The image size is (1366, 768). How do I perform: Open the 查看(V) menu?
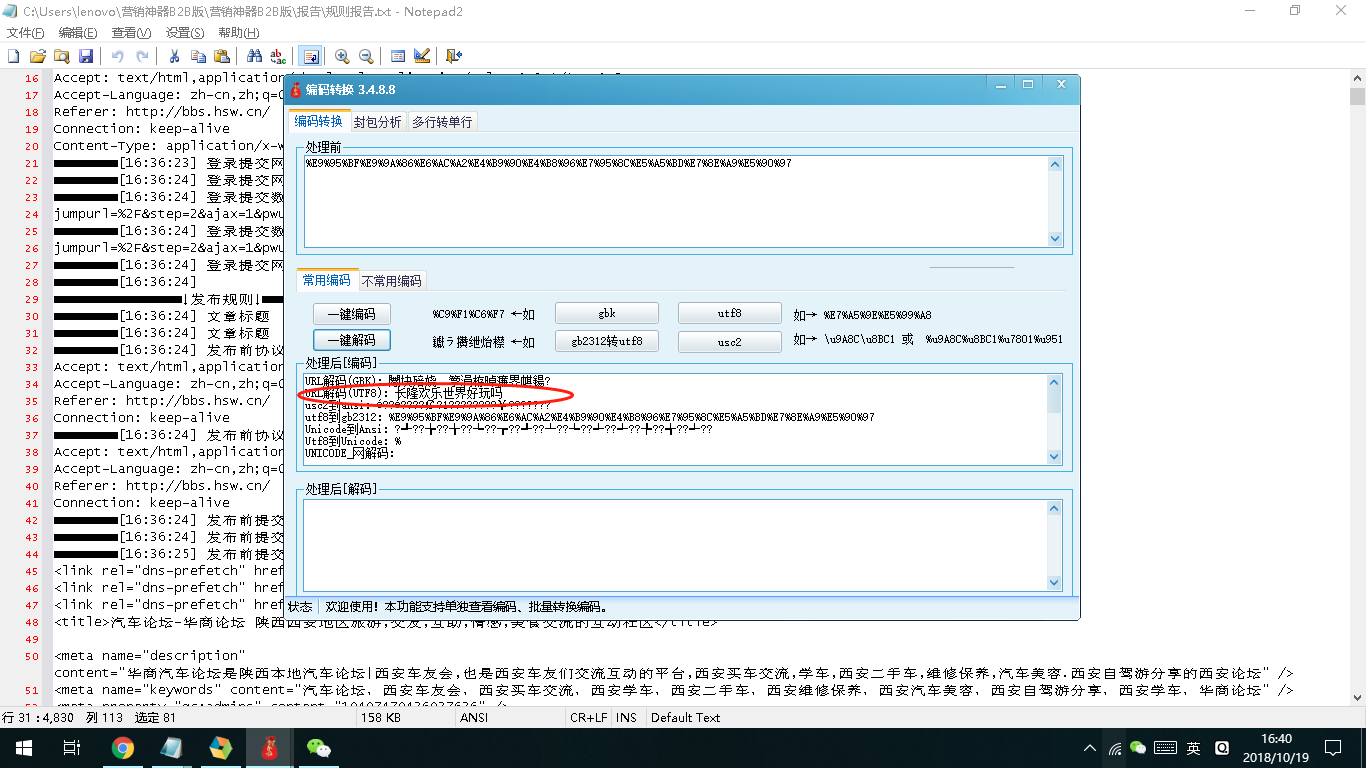coord(130,32)
